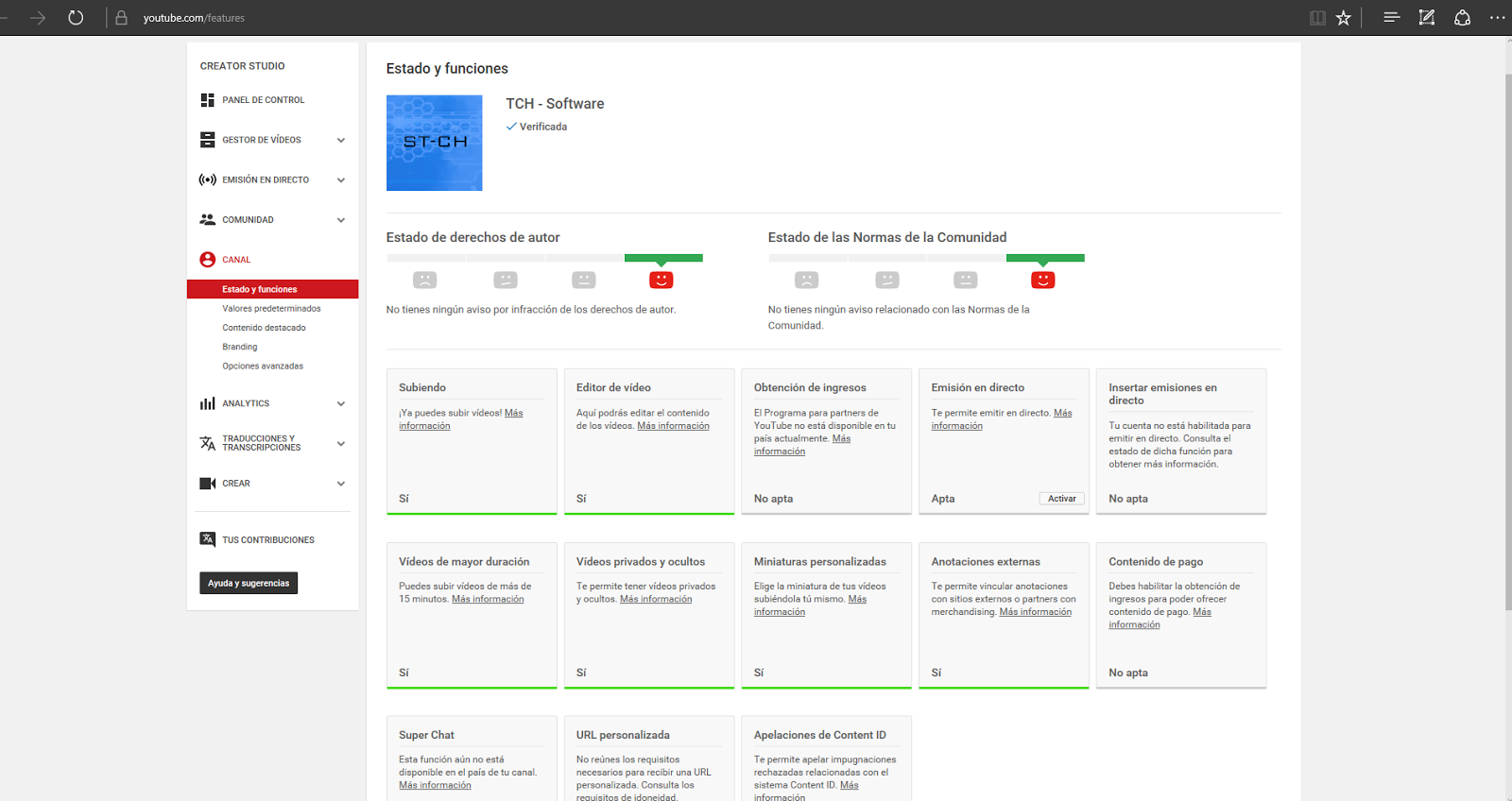Open the Branding menu item

[239, 347]
